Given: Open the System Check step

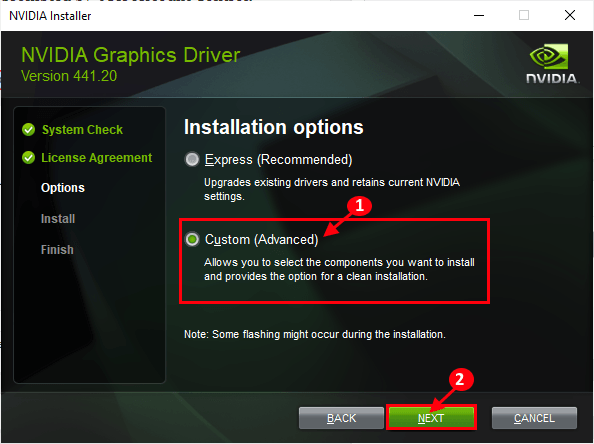Looking at the screenshot, I should pos(82,130).
